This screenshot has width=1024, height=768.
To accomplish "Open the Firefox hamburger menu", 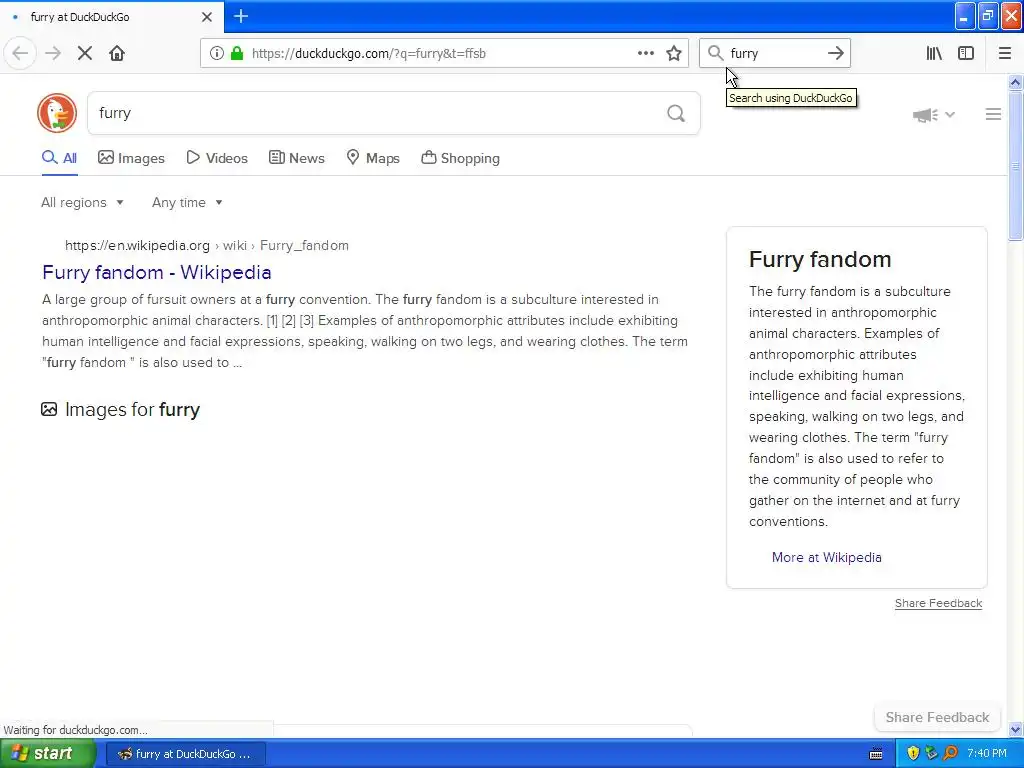I will (x=1005, y=53).
